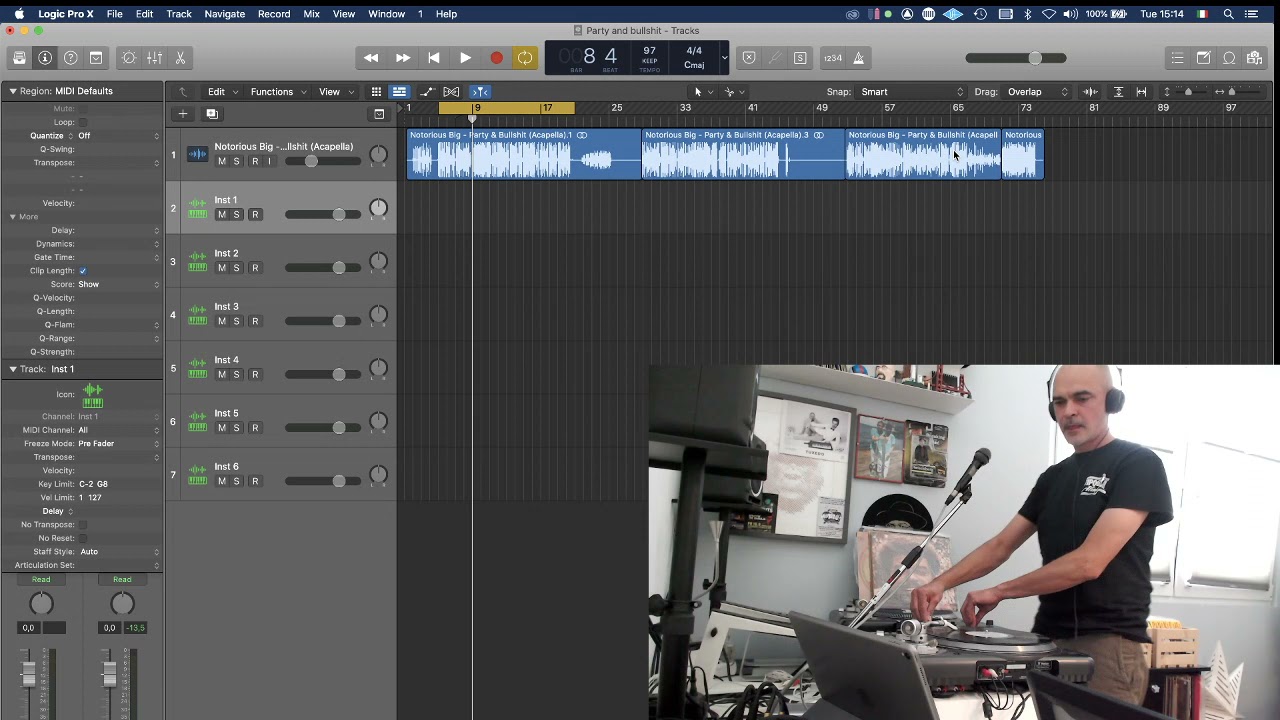Screen dimensions: 1280x720
Task: Click the add new track plus button
Action: [183, 114]
